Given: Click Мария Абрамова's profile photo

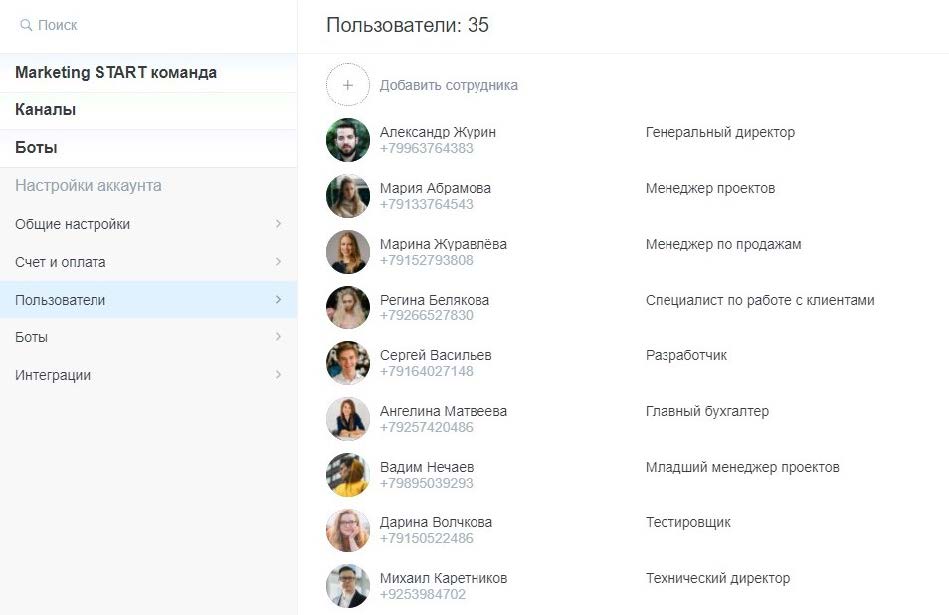Looking at the screenshot, I should [x=348, y=196].
